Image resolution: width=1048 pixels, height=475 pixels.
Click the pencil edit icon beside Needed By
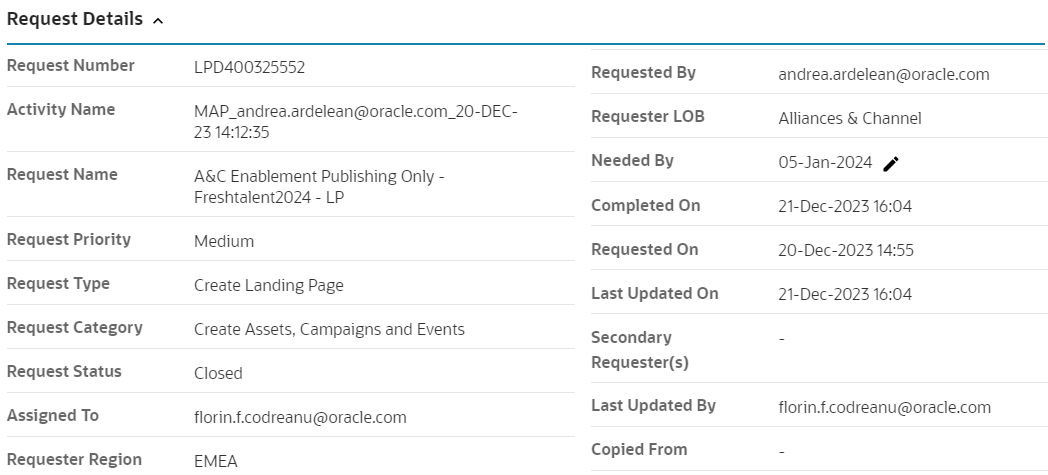click(x=891, y=164)
